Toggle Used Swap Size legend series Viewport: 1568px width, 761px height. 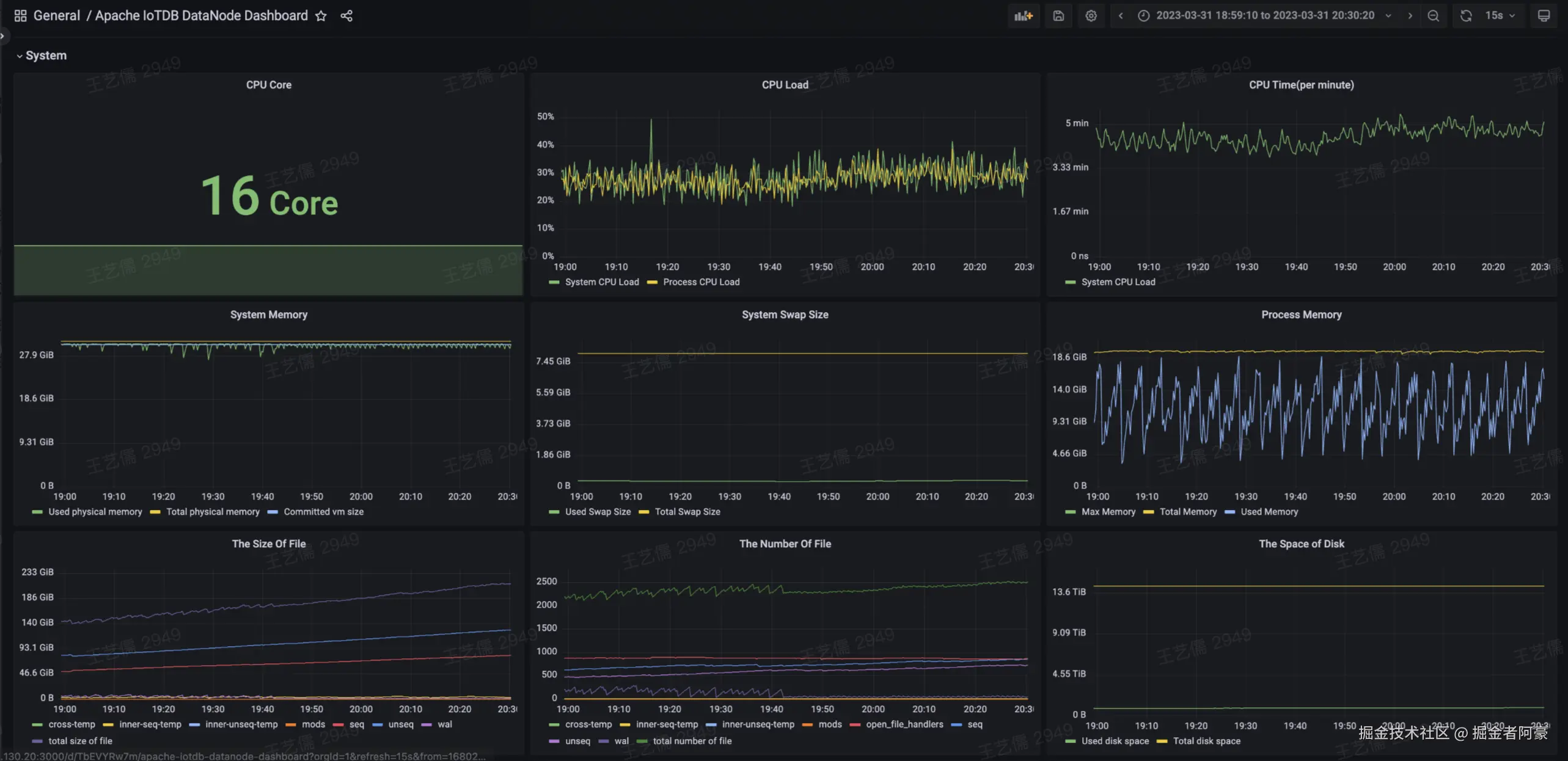(597, 512)
